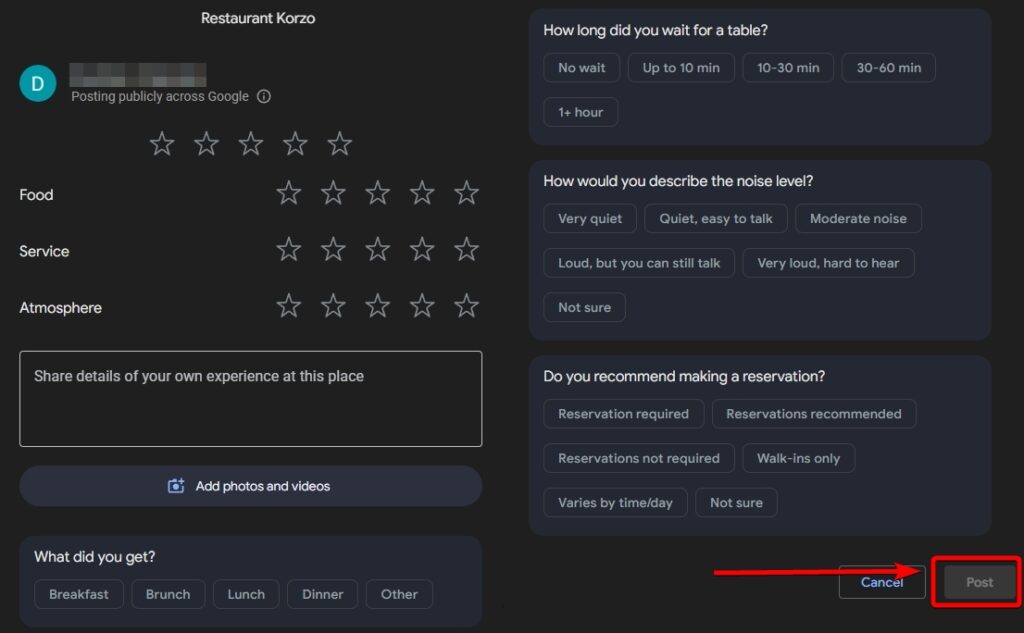
Task: Click the Post button to submit review
Action: pos(976,581)
